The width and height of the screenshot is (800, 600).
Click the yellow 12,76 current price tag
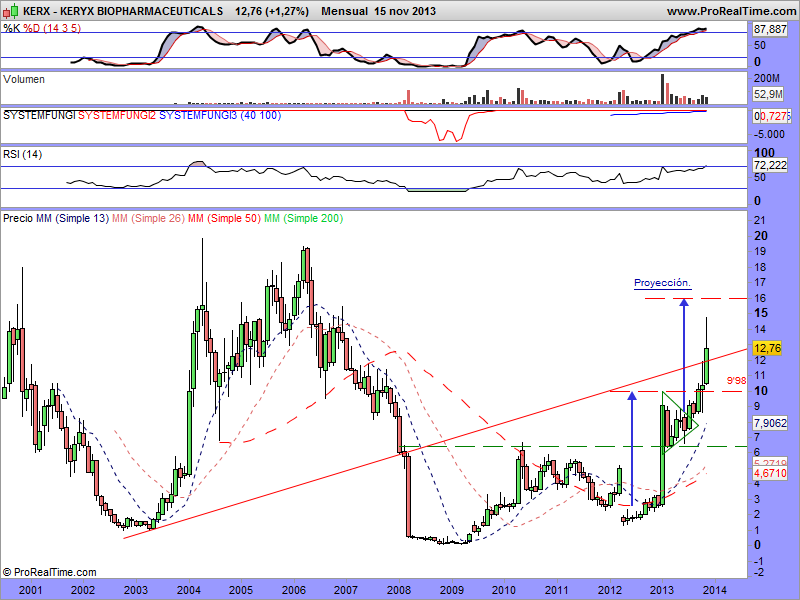tap(767, 348)
